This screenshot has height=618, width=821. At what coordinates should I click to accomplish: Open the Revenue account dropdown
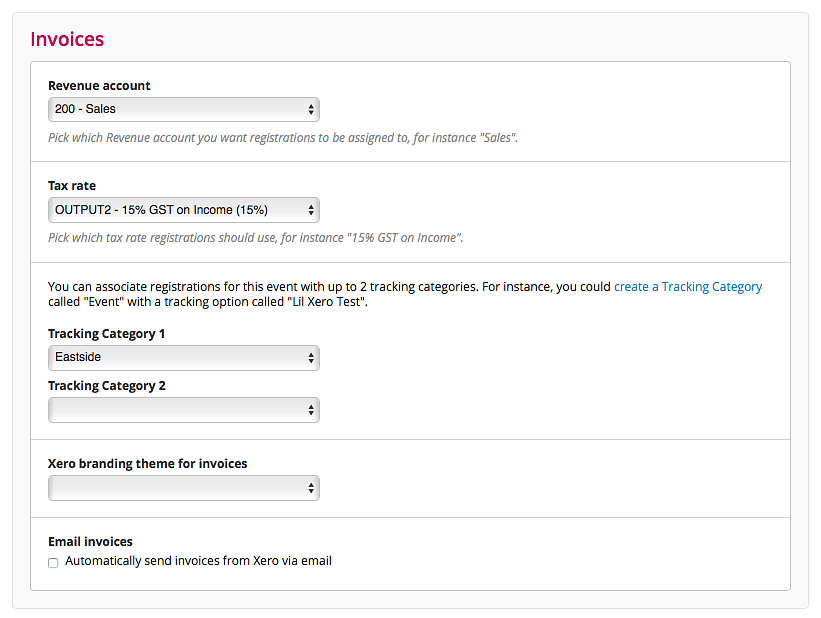pos(184,109)
